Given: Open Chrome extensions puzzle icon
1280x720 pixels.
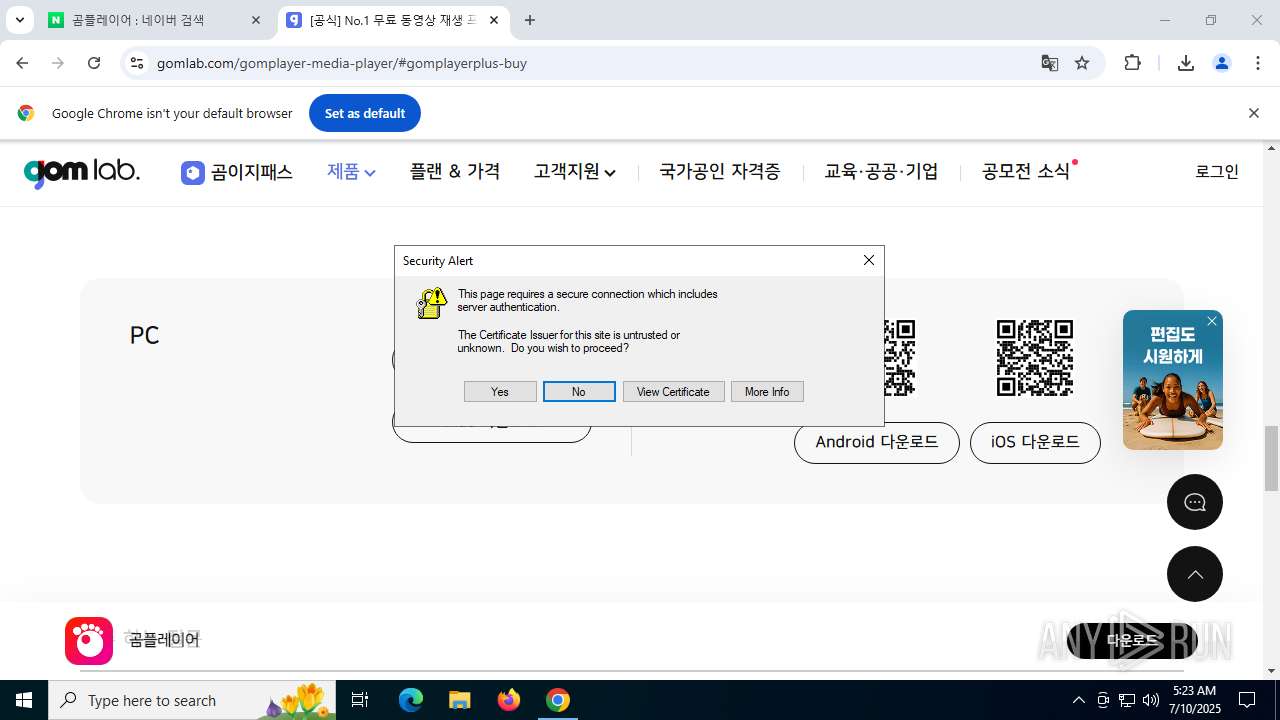Looking at the screenshot, I should pyautogui.click(x=1133, y=63).
